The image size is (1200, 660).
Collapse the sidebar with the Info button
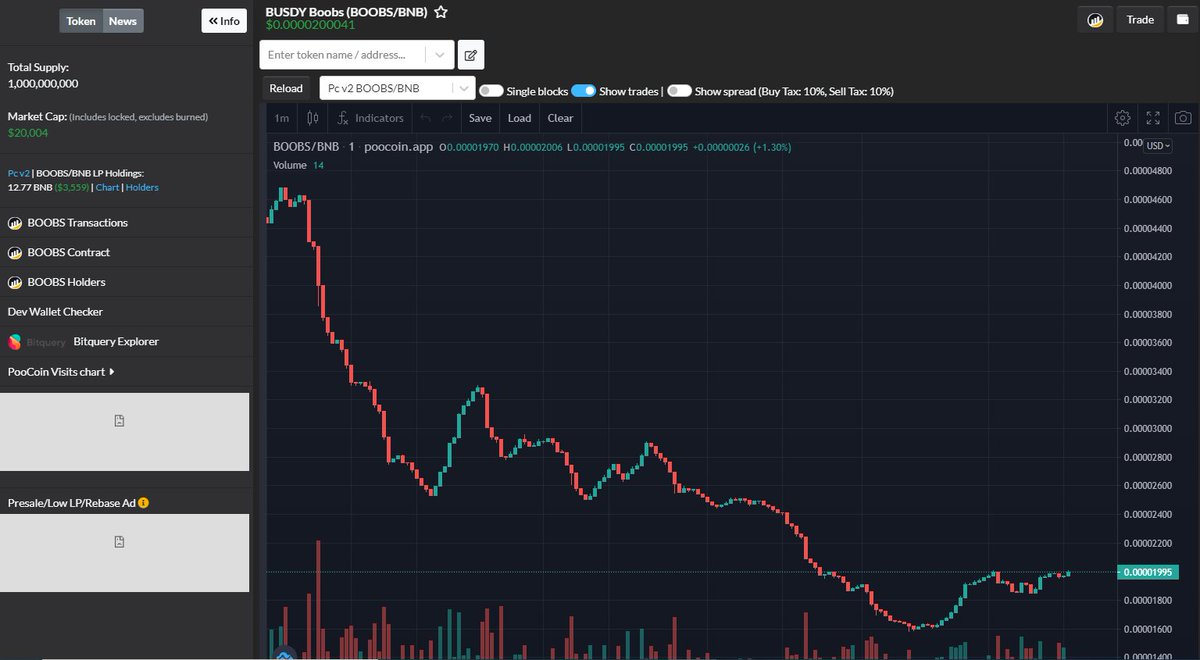tap(224, 21)
